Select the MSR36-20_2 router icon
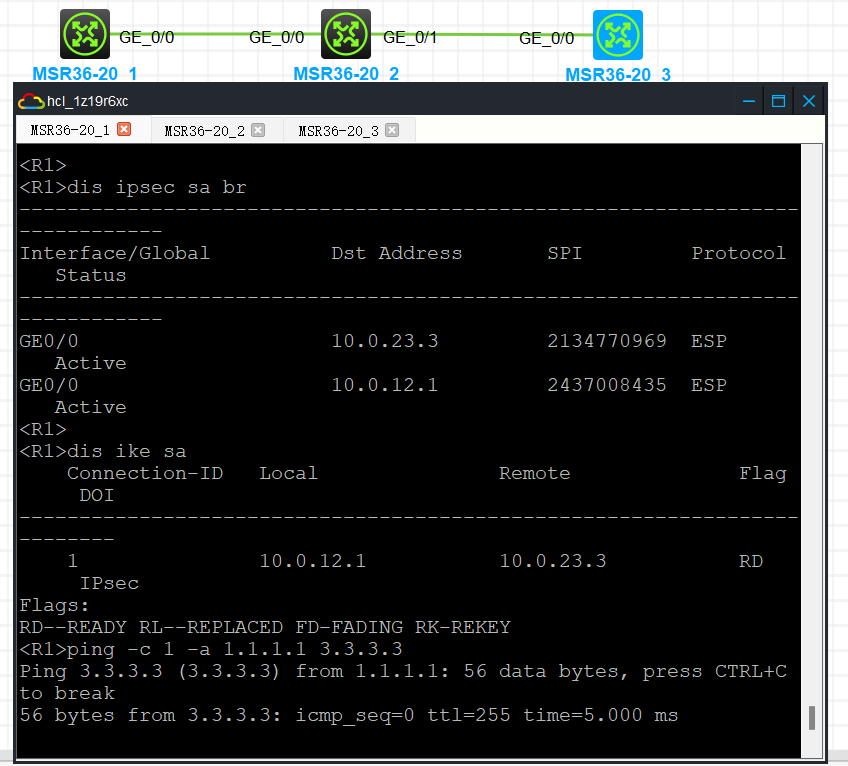The width and height of the screenshot is (848, 766). pos(346,34)
